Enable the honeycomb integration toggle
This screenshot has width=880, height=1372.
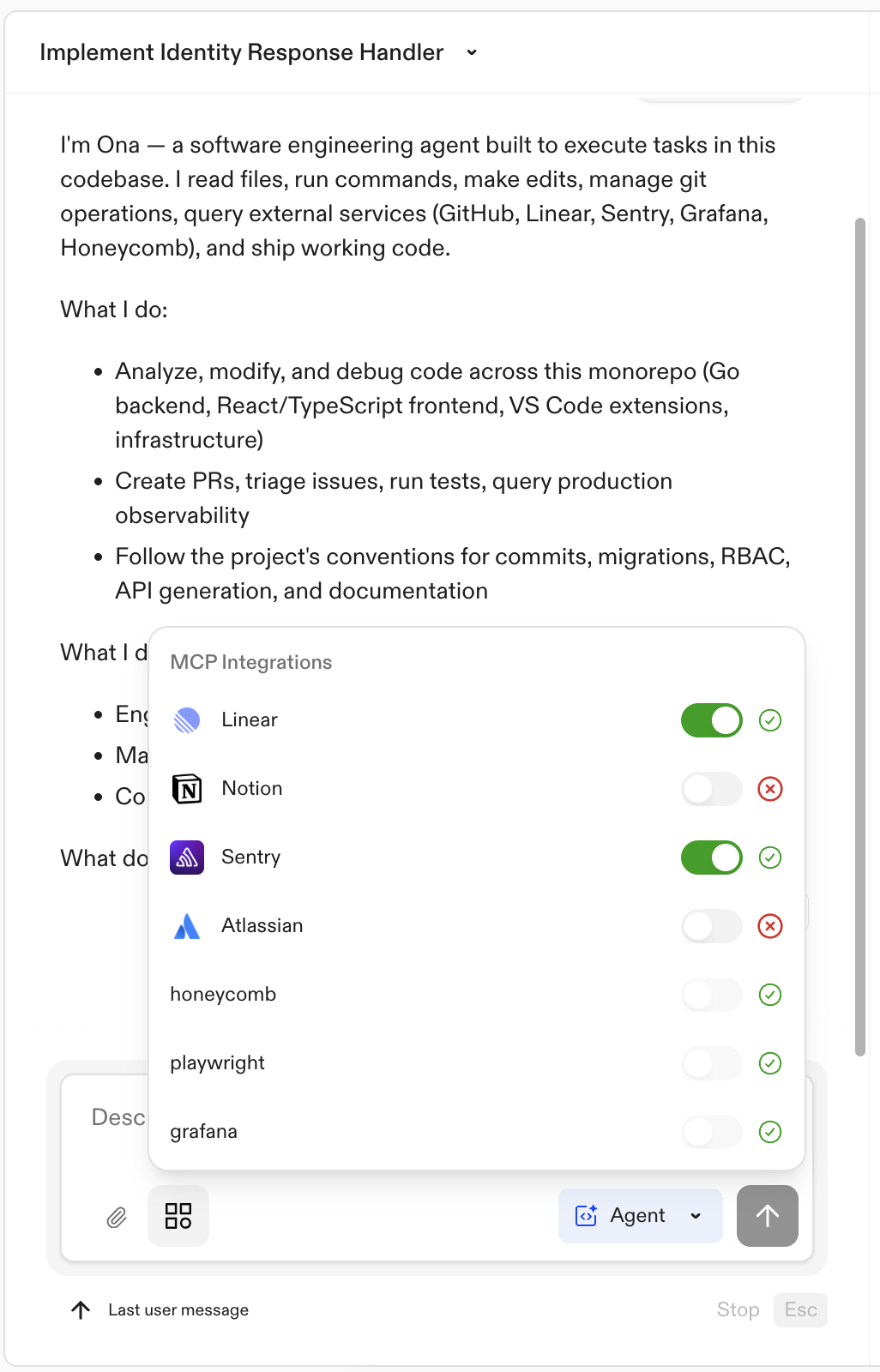[711, 995]
